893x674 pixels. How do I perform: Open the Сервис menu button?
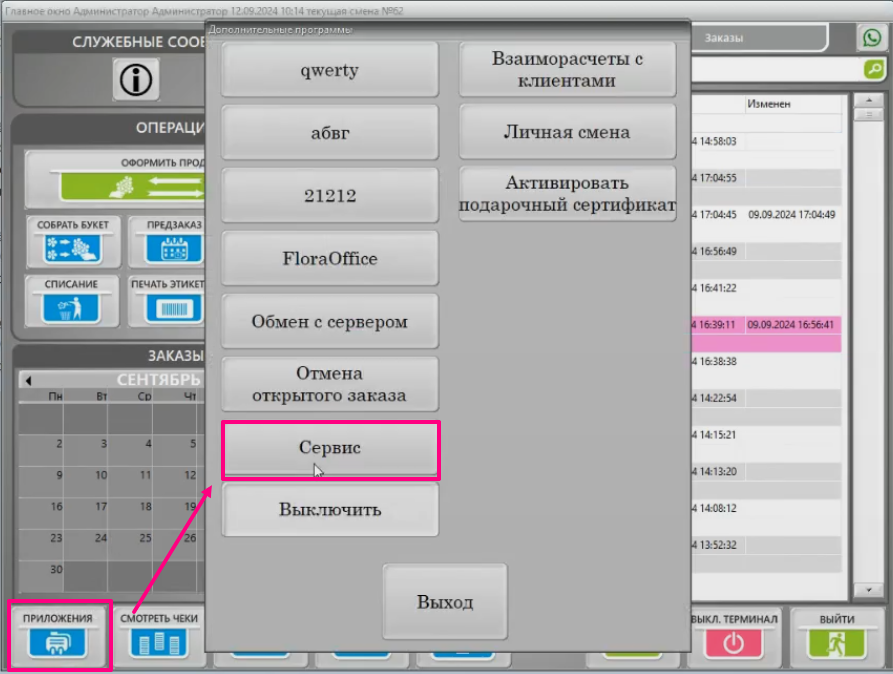(330, 448)
